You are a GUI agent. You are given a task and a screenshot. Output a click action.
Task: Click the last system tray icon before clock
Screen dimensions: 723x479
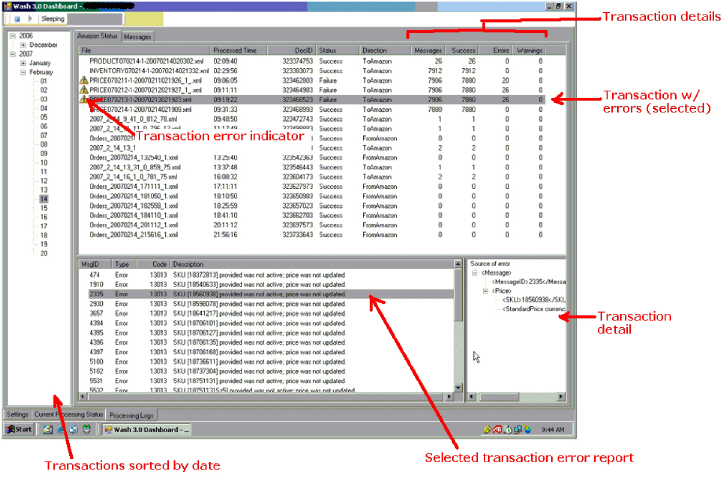527,429
